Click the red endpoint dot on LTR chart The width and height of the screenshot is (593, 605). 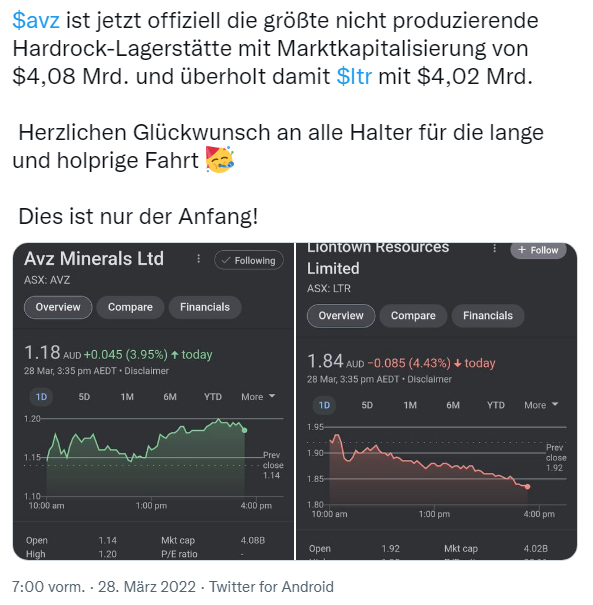tap(527, 487)
